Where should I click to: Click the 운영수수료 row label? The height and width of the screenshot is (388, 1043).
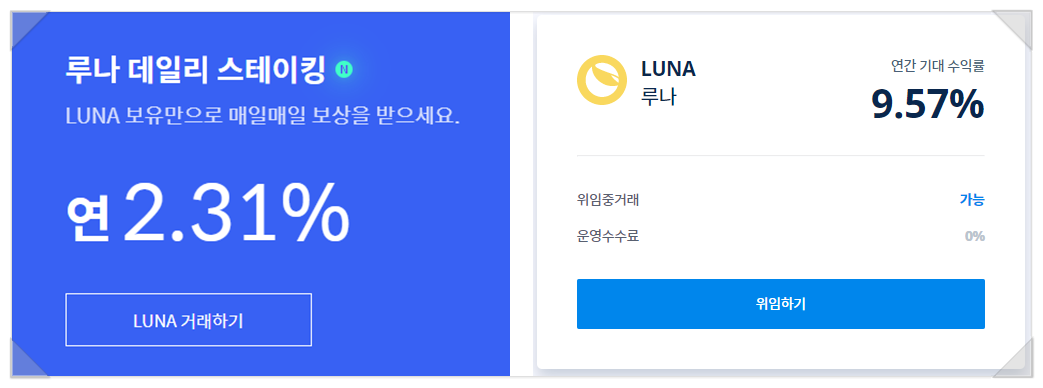click(x=608, y=236)
